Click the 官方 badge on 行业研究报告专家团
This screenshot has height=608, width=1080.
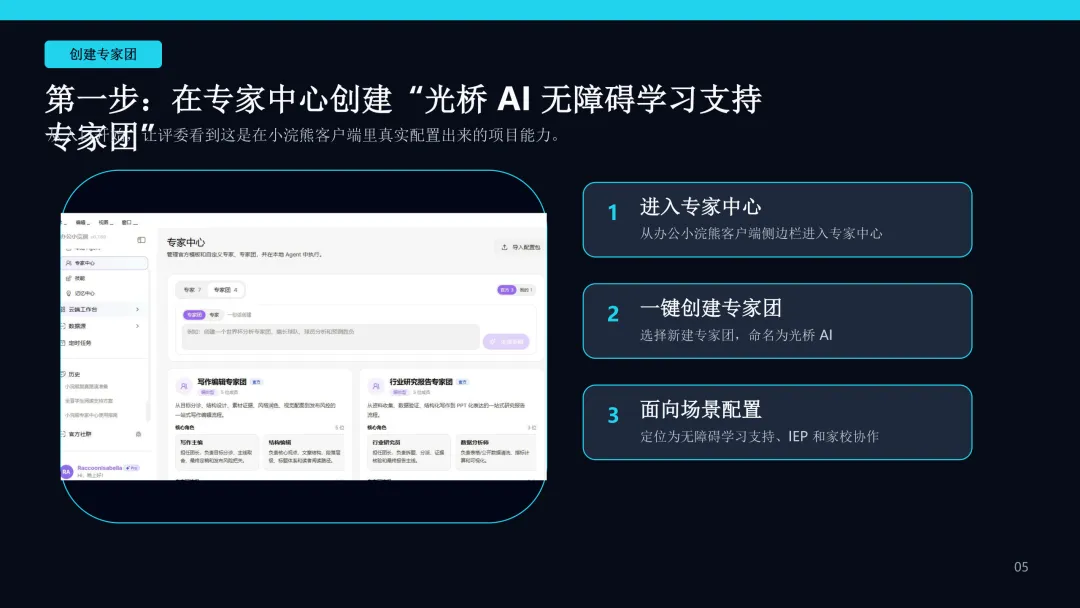point(462,382)
